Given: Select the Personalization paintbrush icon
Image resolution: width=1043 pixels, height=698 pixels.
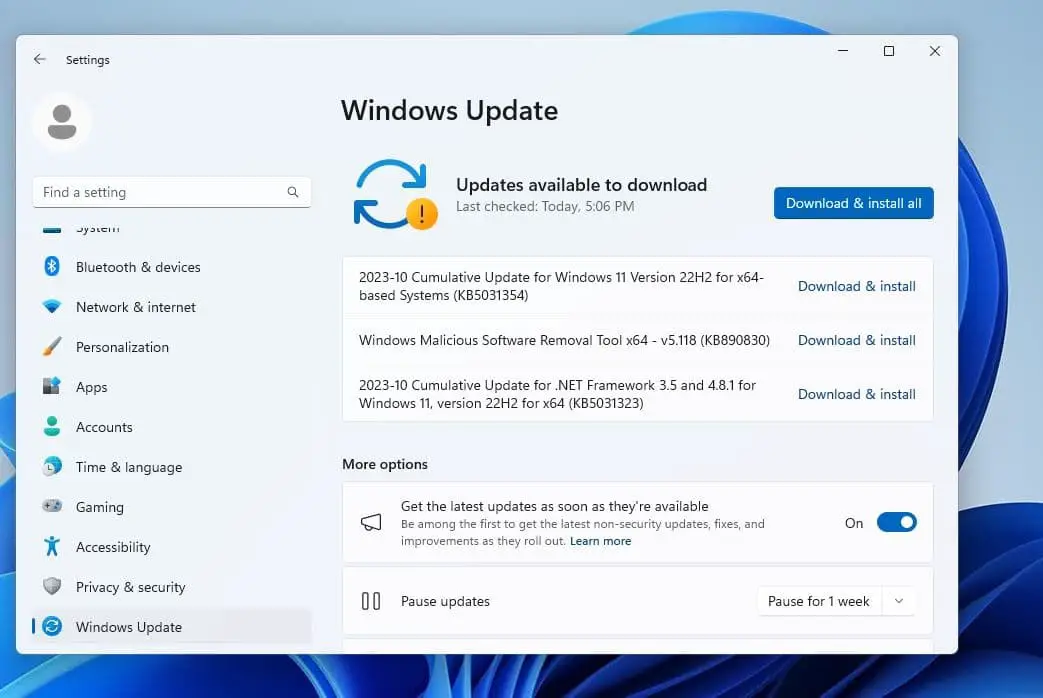Looking at the screenshot, I should [x=52, y=347].
